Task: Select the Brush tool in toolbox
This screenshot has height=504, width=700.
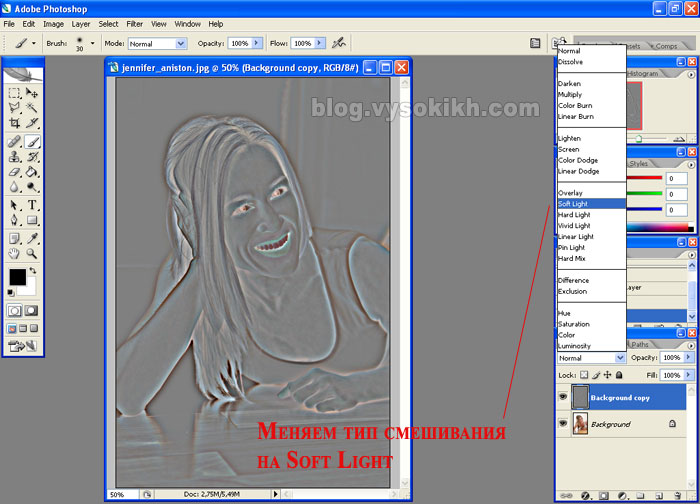Action: pos(32,142)
